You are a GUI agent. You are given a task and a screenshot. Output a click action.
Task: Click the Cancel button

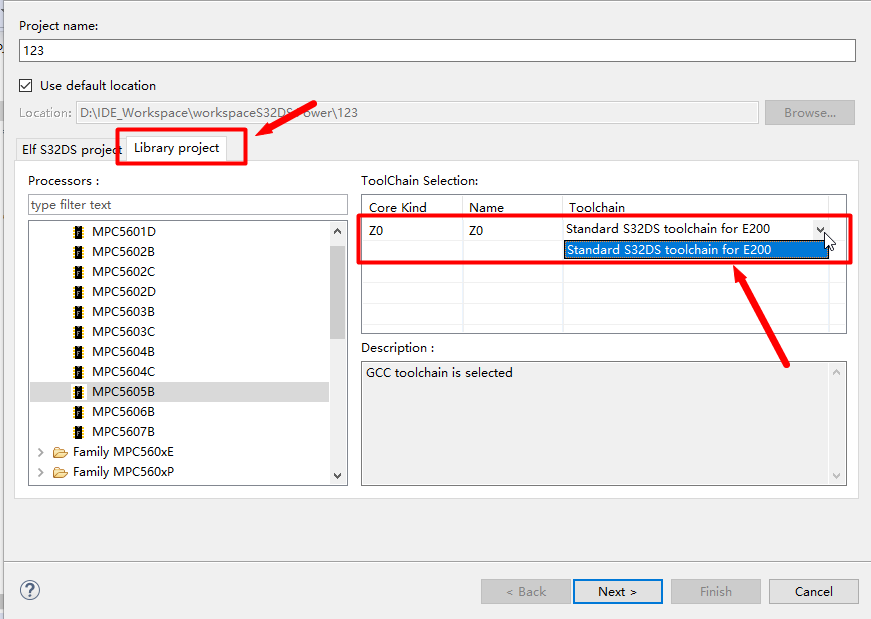click(814, 592)
